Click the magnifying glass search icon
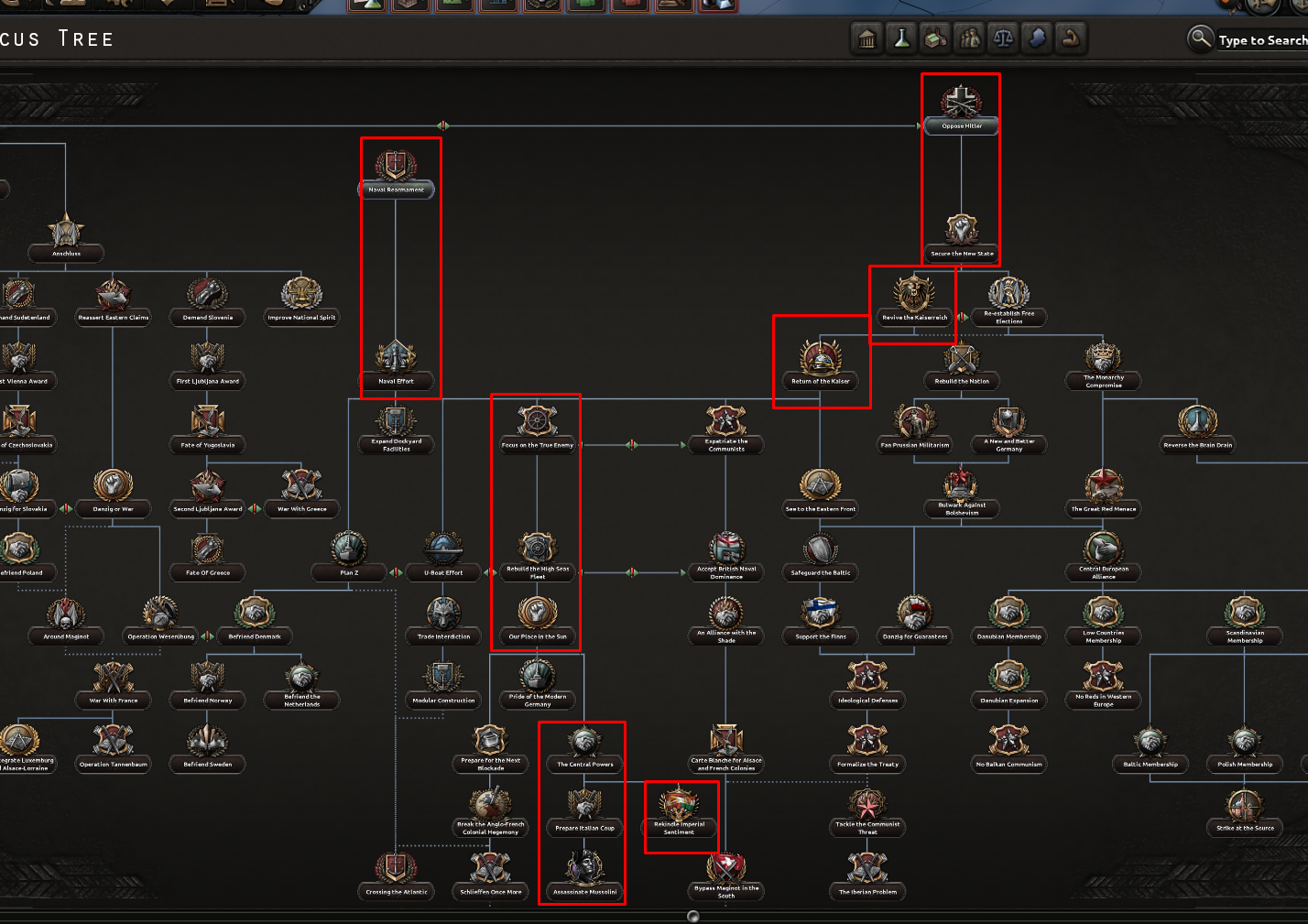 click(1200, 38)
